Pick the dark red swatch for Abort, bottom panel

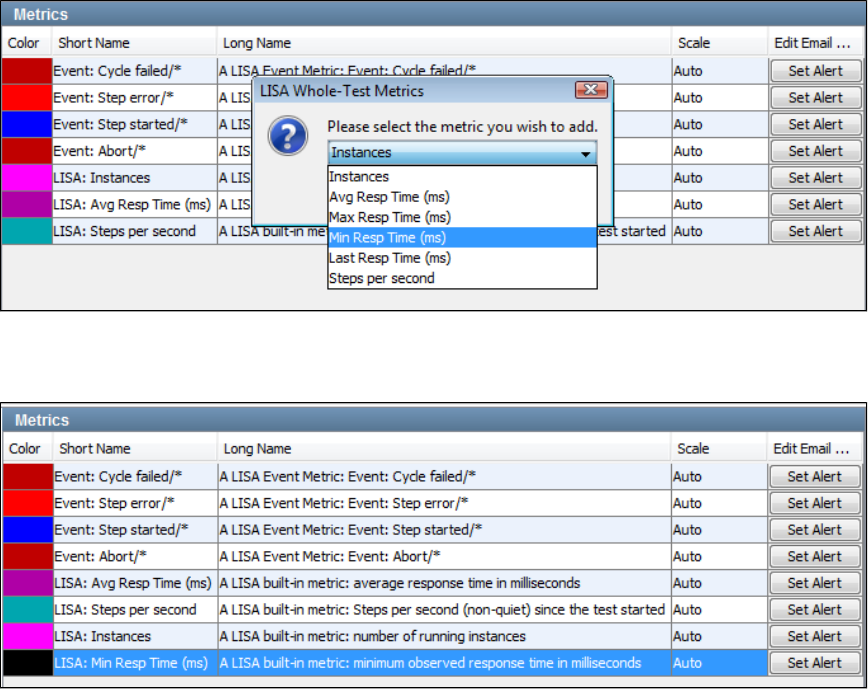(28, 556)
